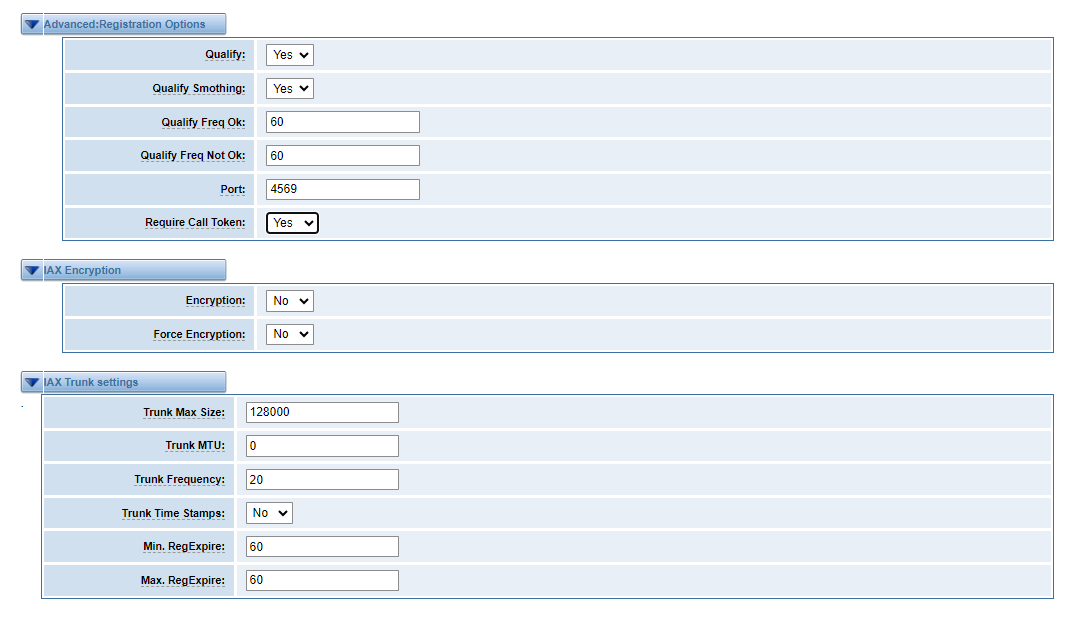This screenshot has height=618, width=1073.
Task: Click the Encryption label
Action: coord(216,300)
